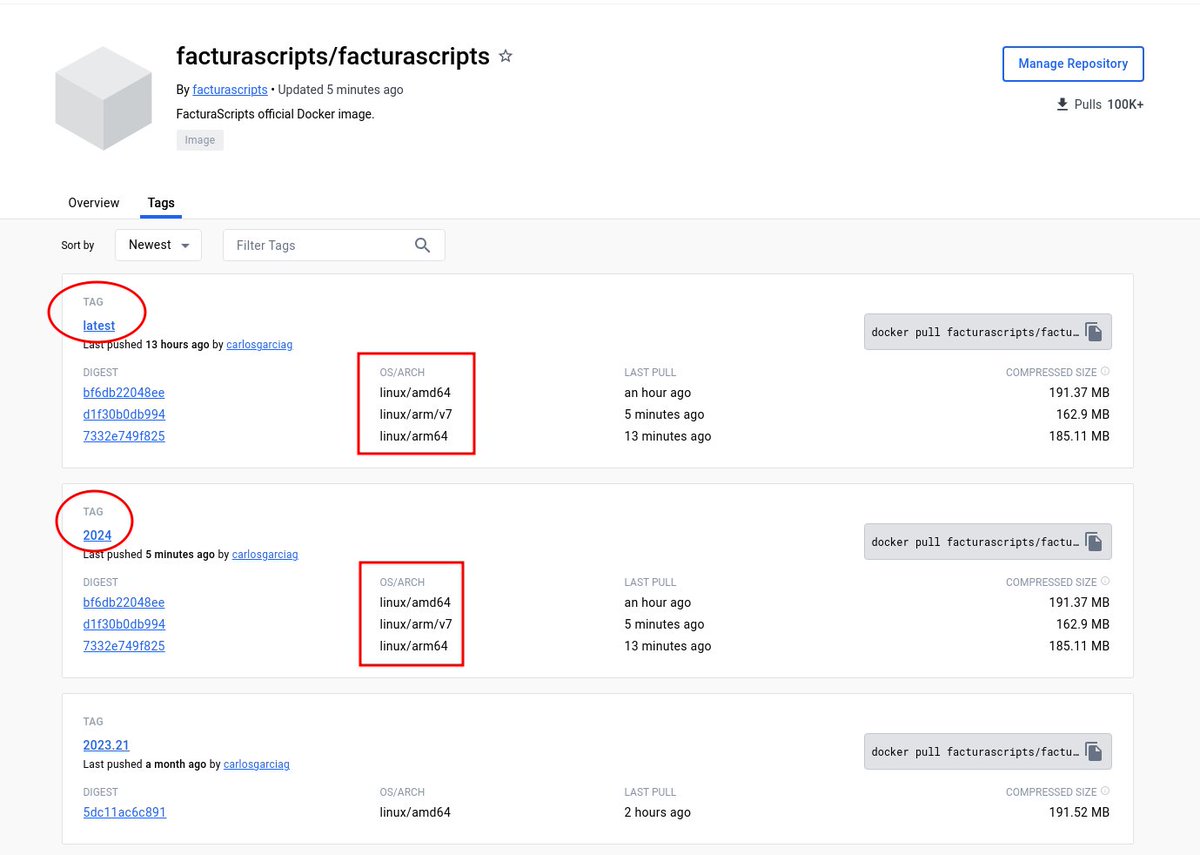
Task: Click the docker pull text box for latest
Action: [975, 332]
